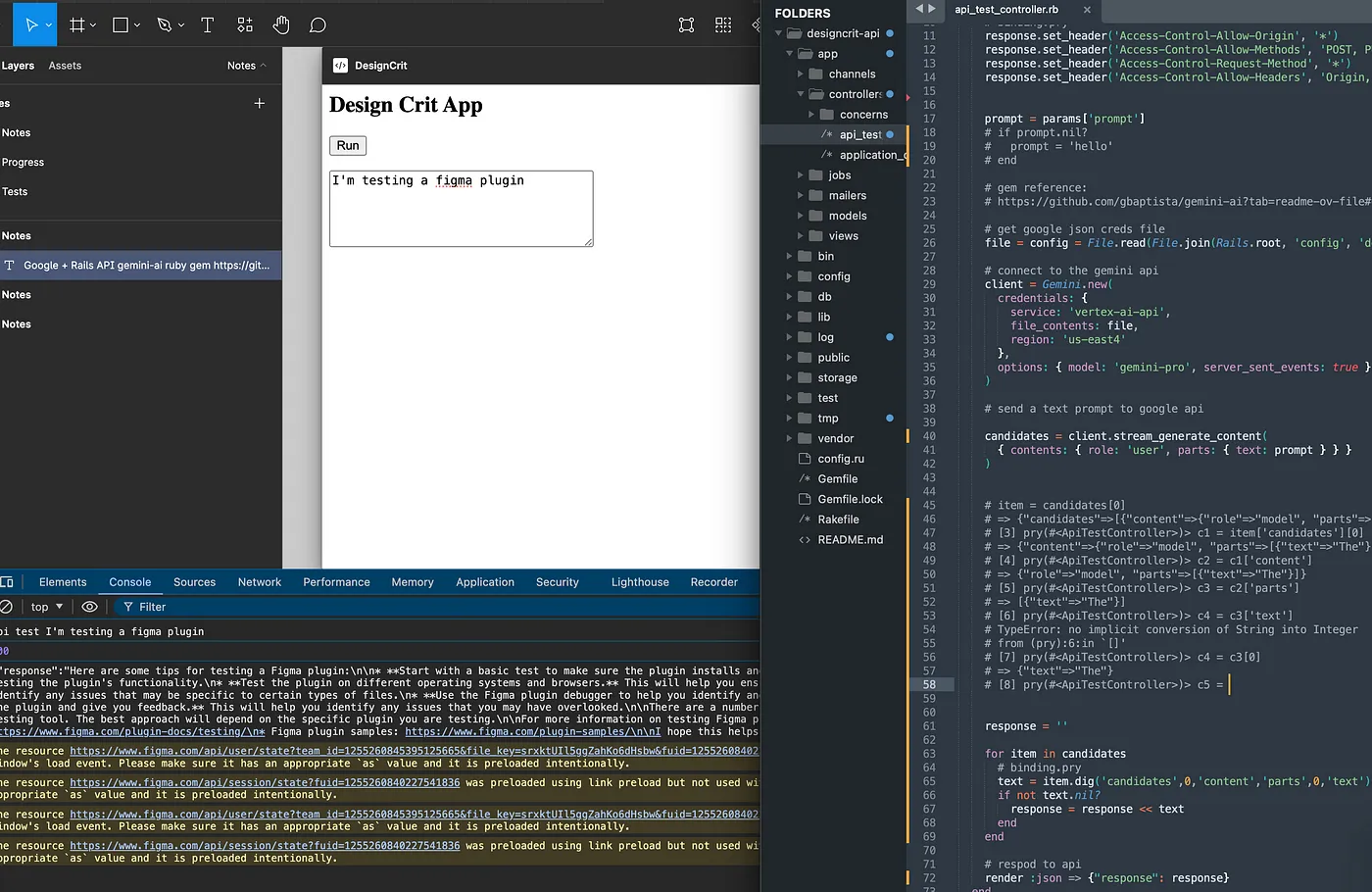The image size is (1372, 892).
Task: Select the Text tool
Action: pyautogui.click(x=207, y=25)
